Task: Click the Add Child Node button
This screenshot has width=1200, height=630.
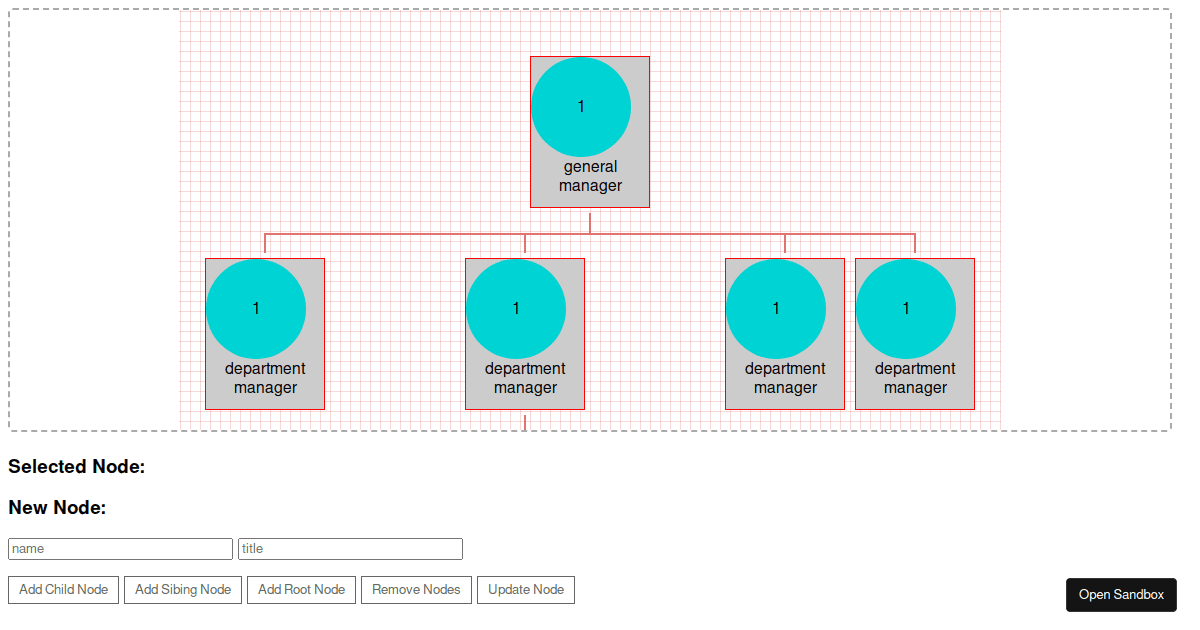Action: pyautogui.click(x=64, y=590)
